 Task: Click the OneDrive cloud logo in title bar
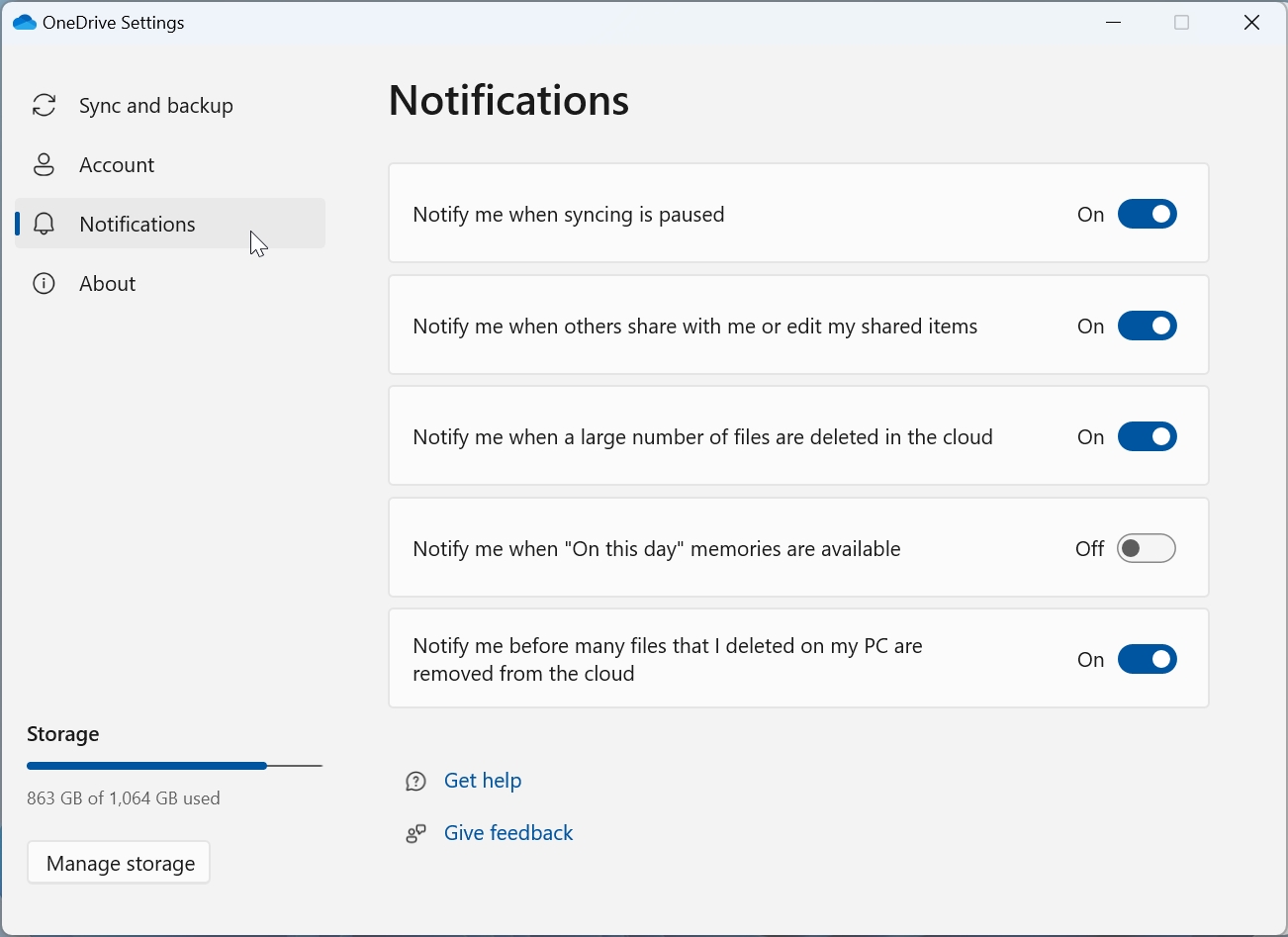25,23
